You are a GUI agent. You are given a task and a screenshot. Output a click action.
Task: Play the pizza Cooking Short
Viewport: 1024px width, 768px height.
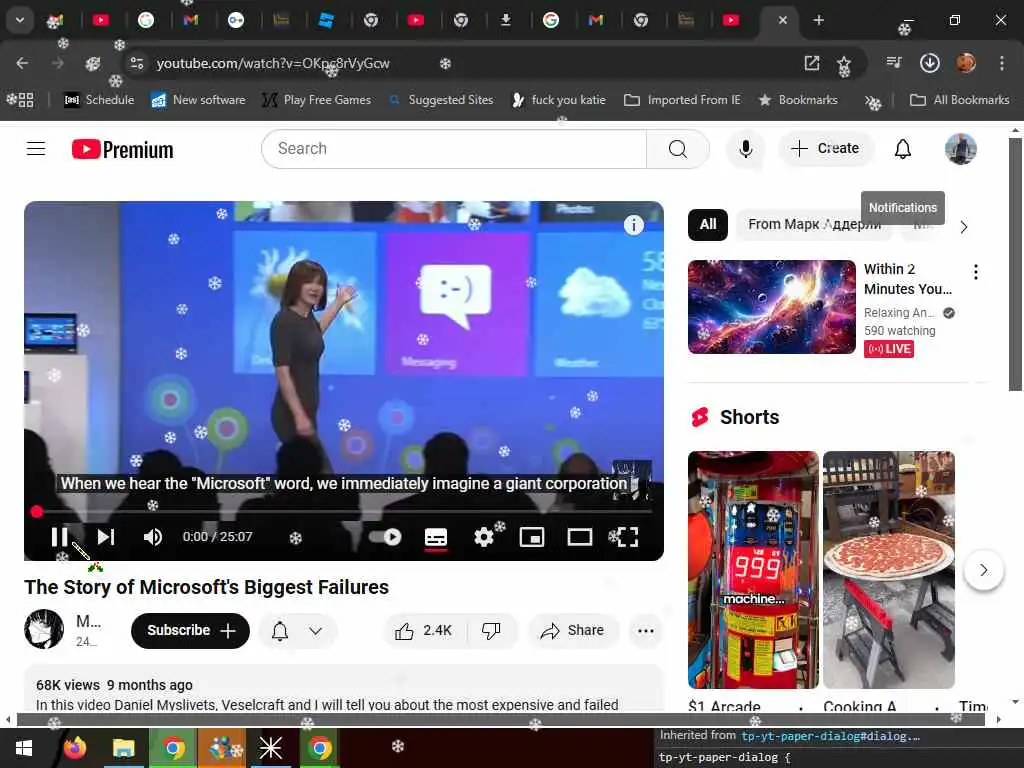pyautogui.click(x=889, y=569)
